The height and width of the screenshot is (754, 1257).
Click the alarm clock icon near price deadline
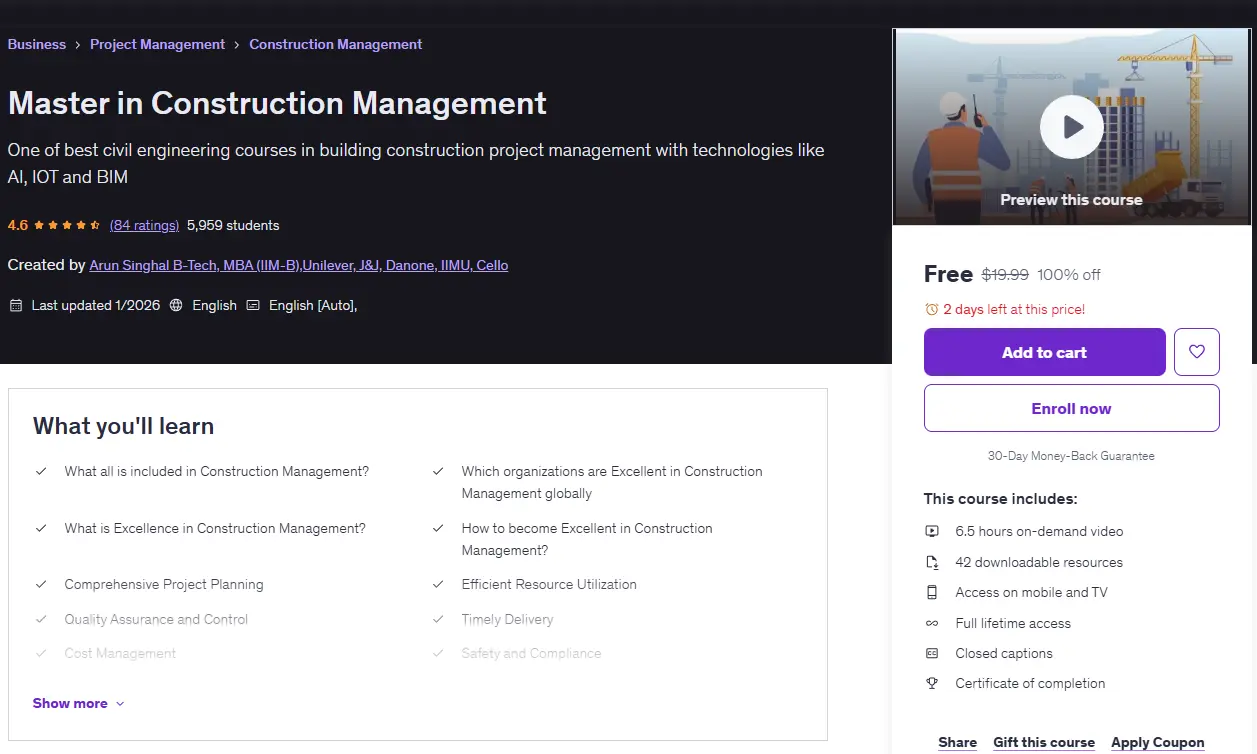[x=931, y=309]
